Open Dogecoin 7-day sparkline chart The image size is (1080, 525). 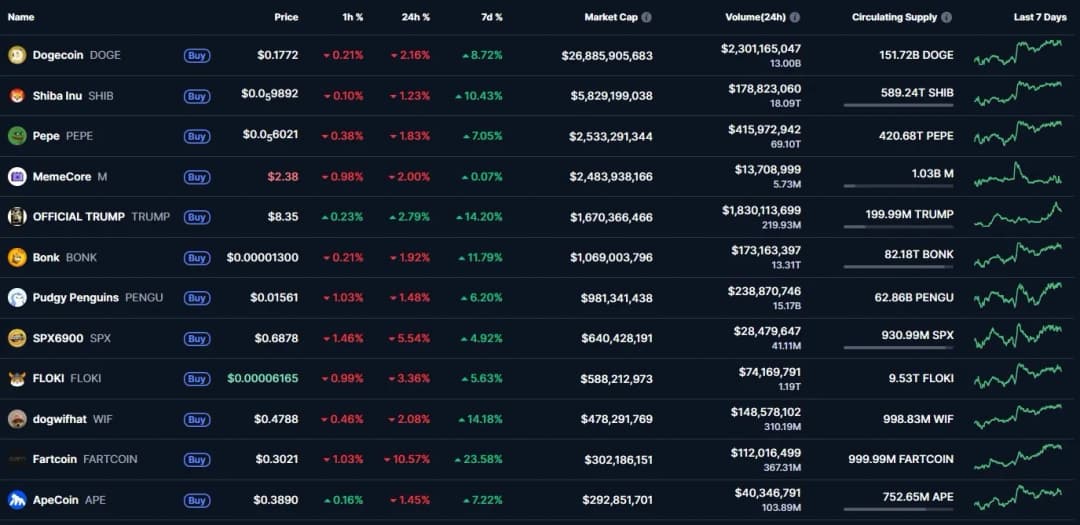point(1018,53)
